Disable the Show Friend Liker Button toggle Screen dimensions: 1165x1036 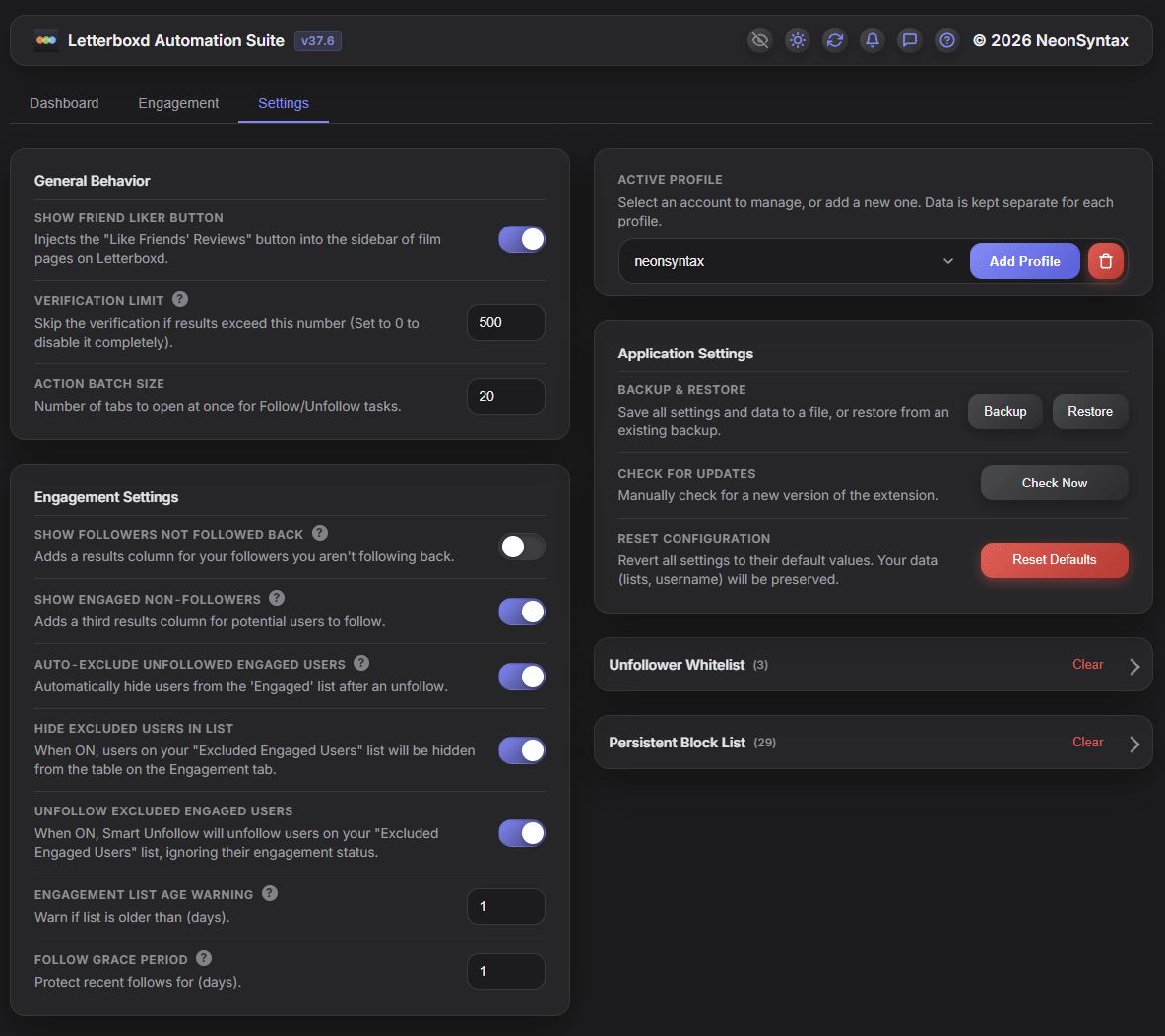tap(522, 239)
